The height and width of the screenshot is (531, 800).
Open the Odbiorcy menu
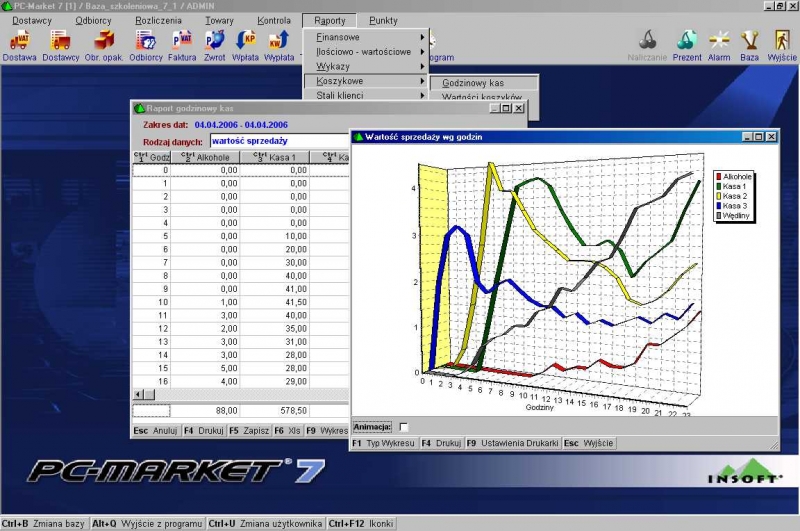(x=93, y=20)
